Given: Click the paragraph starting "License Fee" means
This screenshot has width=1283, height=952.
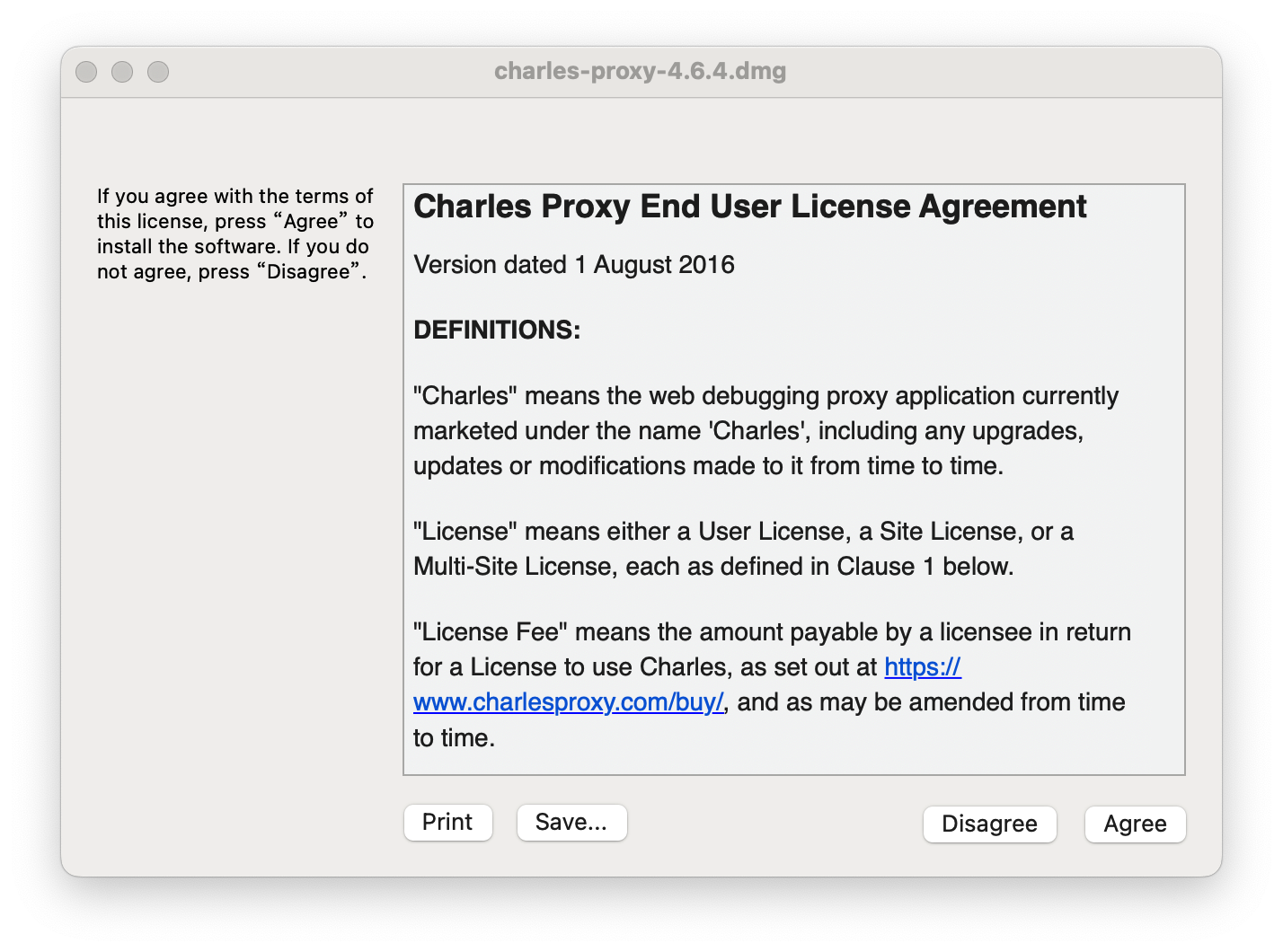Looking at the screenshot, I should pos(772,684).
